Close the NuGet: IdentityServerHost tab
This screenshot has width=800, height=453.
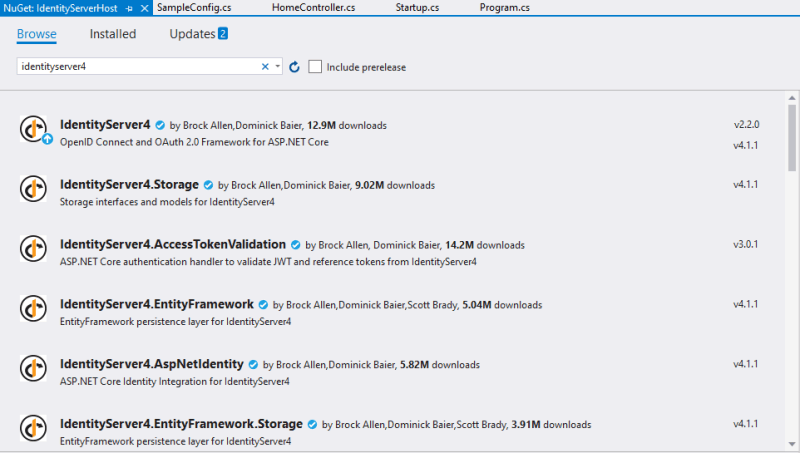tap(144, 8)
